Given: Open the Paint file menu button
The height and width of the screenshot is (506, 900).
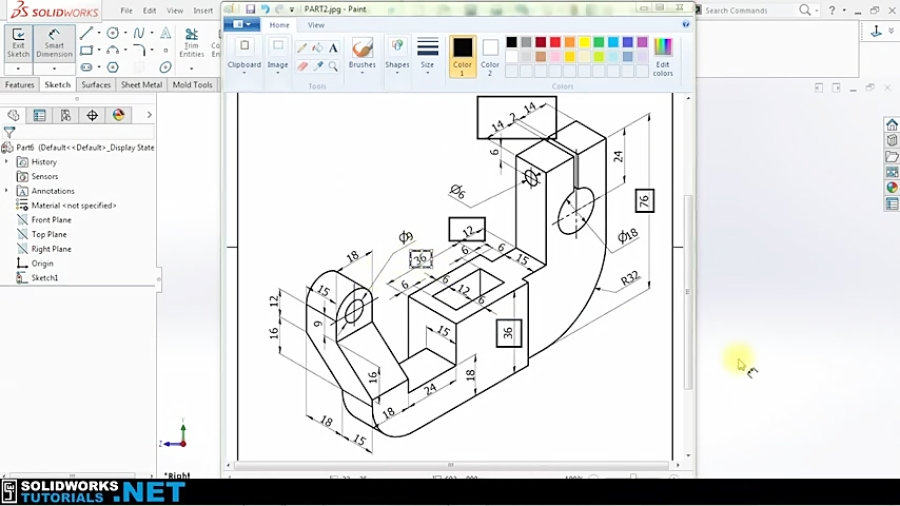Looking at the screenshot, I should click(x=242, y=25).
